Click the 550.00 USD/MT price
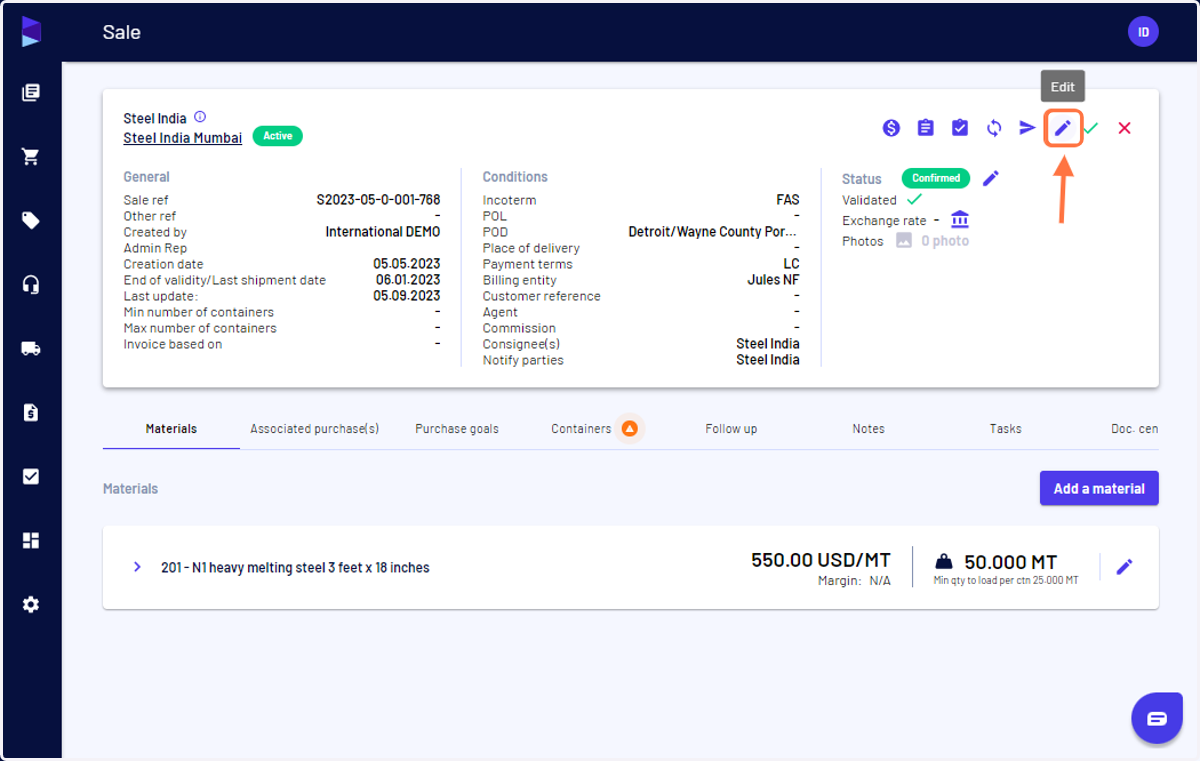Image resolution: width=1200 pixels, height=761 pixels. (821, 560)
